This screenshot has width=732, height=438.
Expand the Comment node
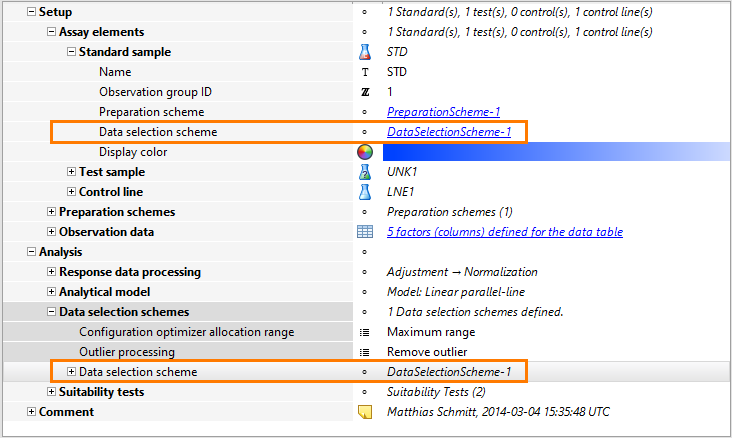(x=31, y=412)
